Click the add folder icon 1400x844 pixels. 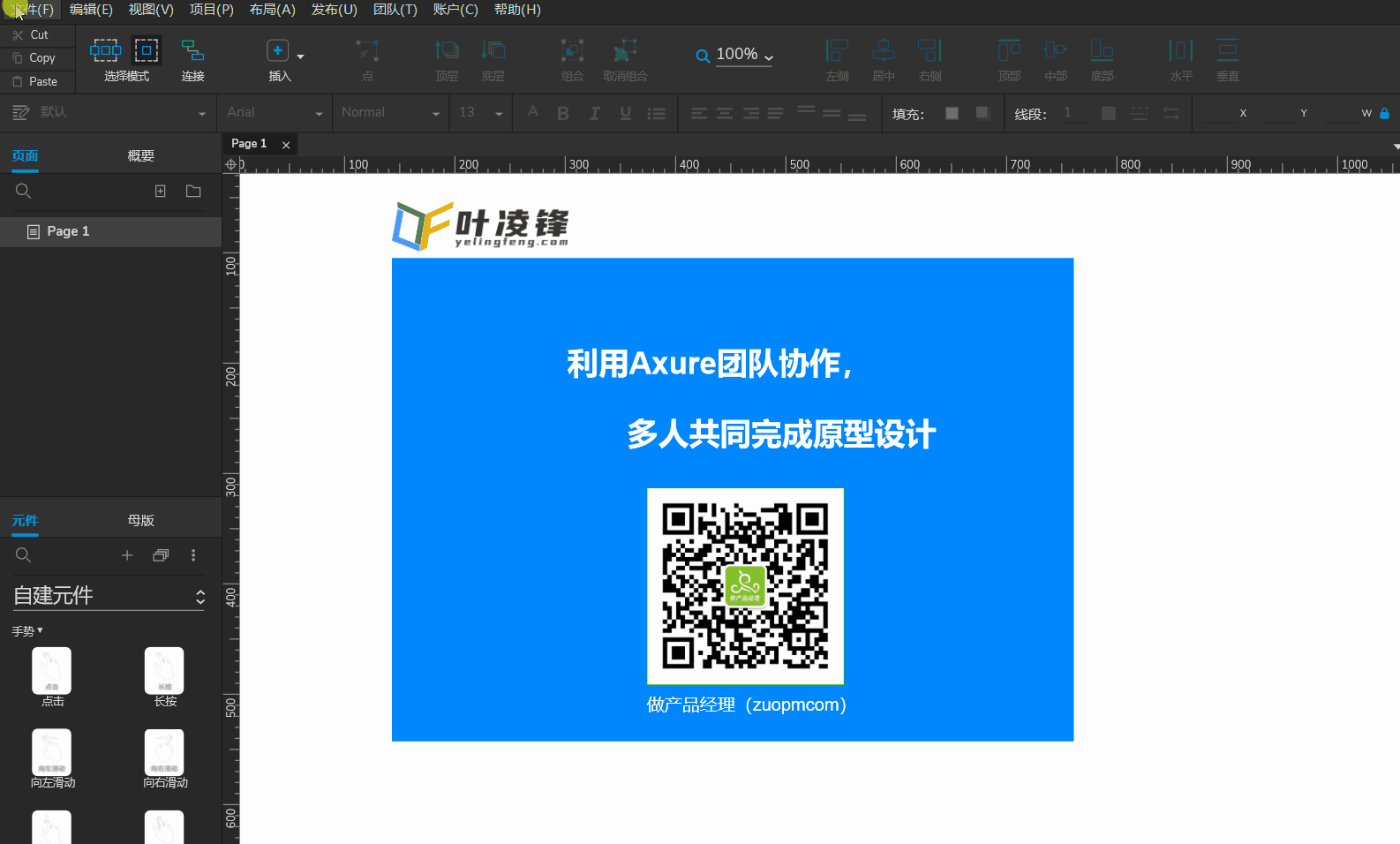coord(193,191)
